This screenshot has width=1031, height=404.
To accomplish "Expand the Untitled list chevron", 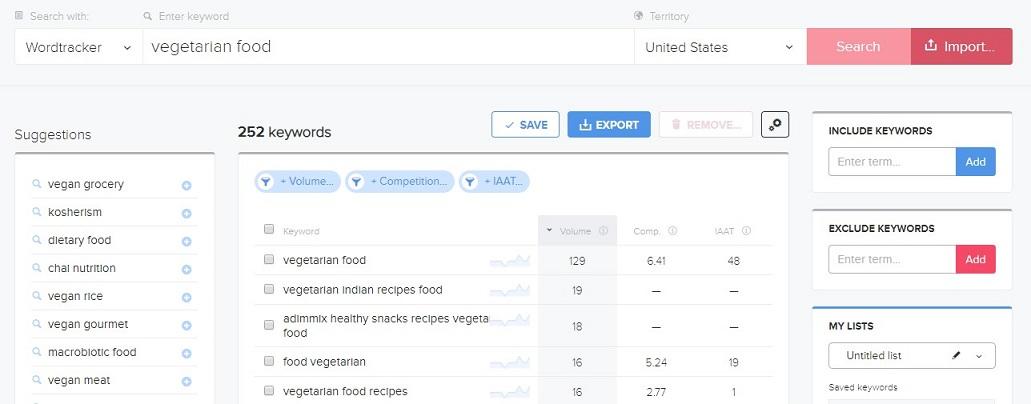I will click(978, 356).
